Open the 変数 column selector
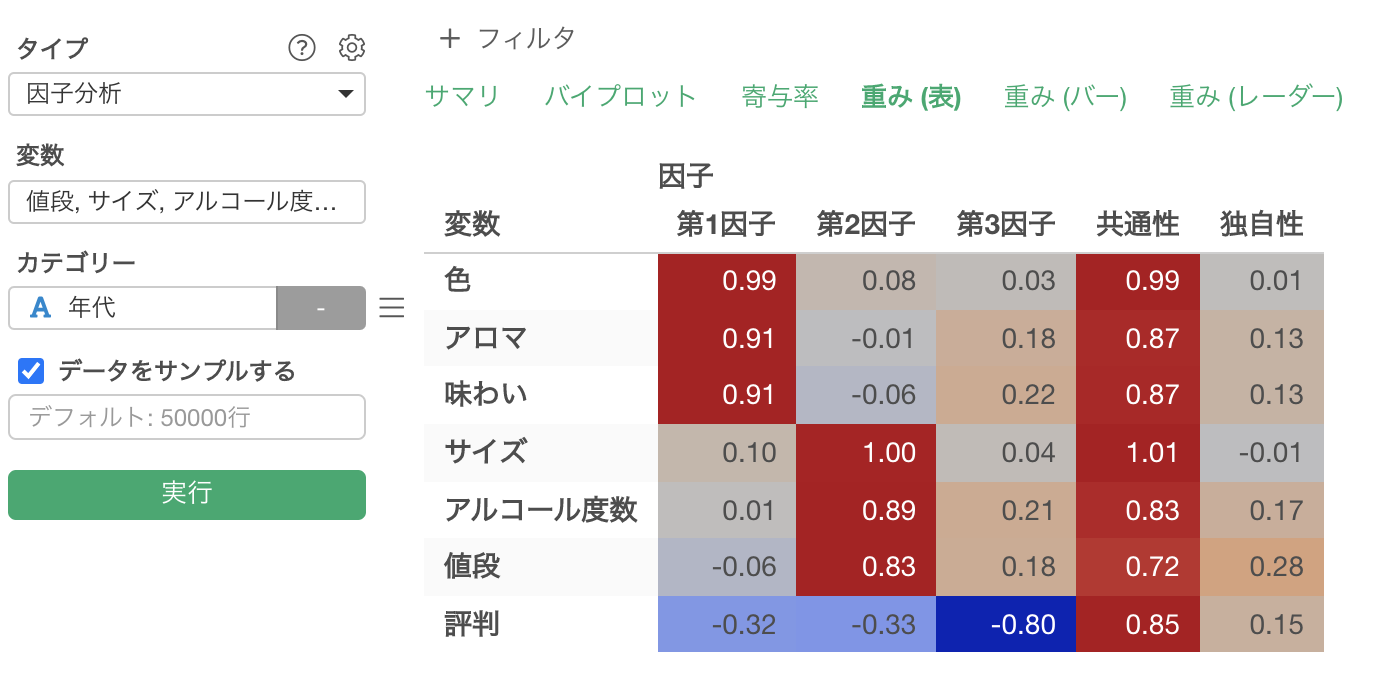The height and width of the screenshot is (692, 1374). [187, 202]
